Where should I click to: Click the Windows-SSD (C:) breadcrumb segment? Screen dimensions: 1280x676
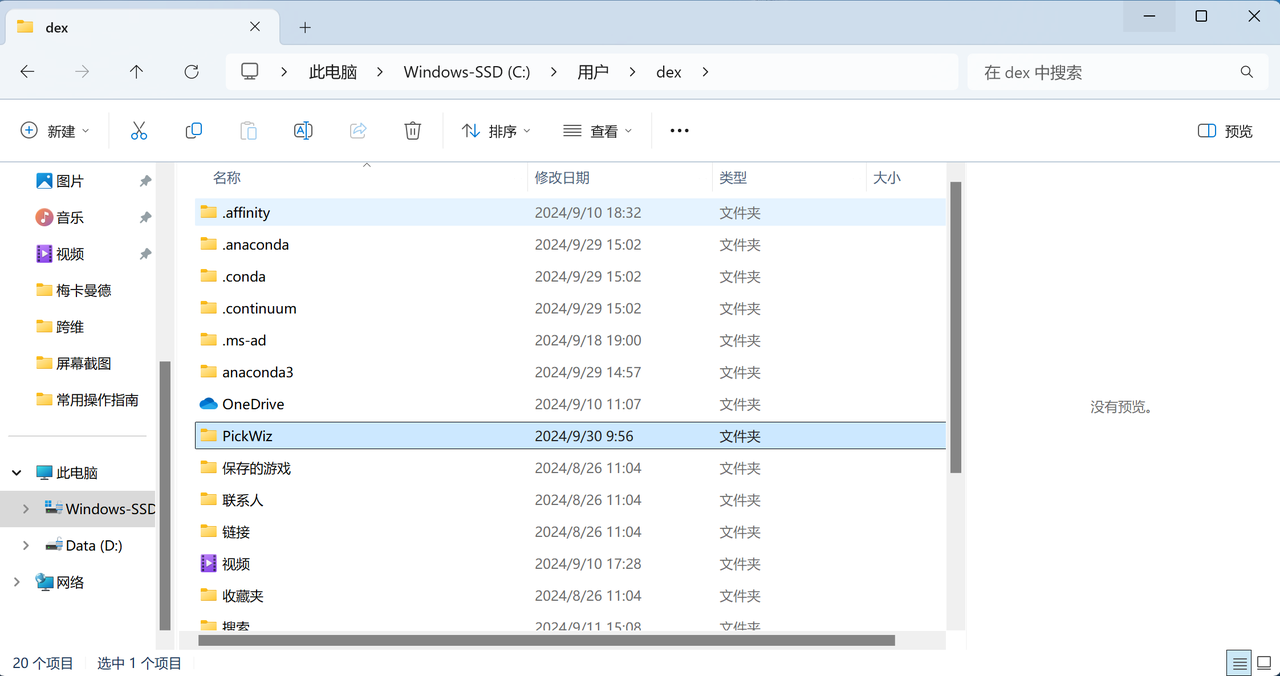click(466, 72)
